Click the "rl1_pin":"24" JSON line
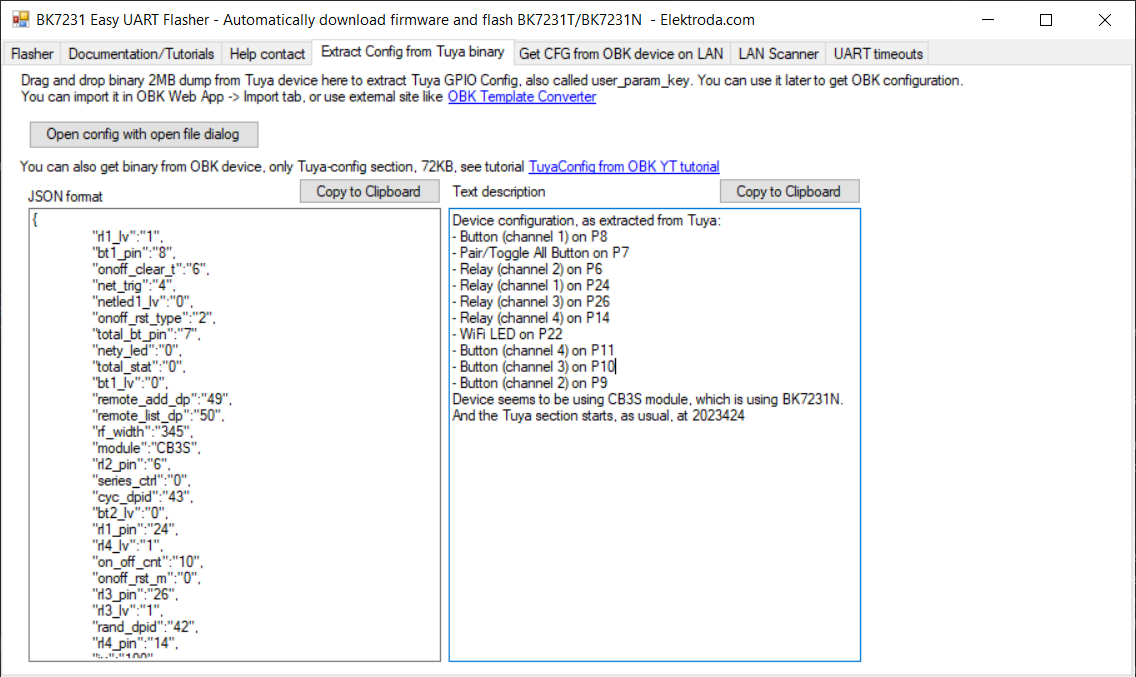This screenshot has width=1136, height=677. pos(135,529)
